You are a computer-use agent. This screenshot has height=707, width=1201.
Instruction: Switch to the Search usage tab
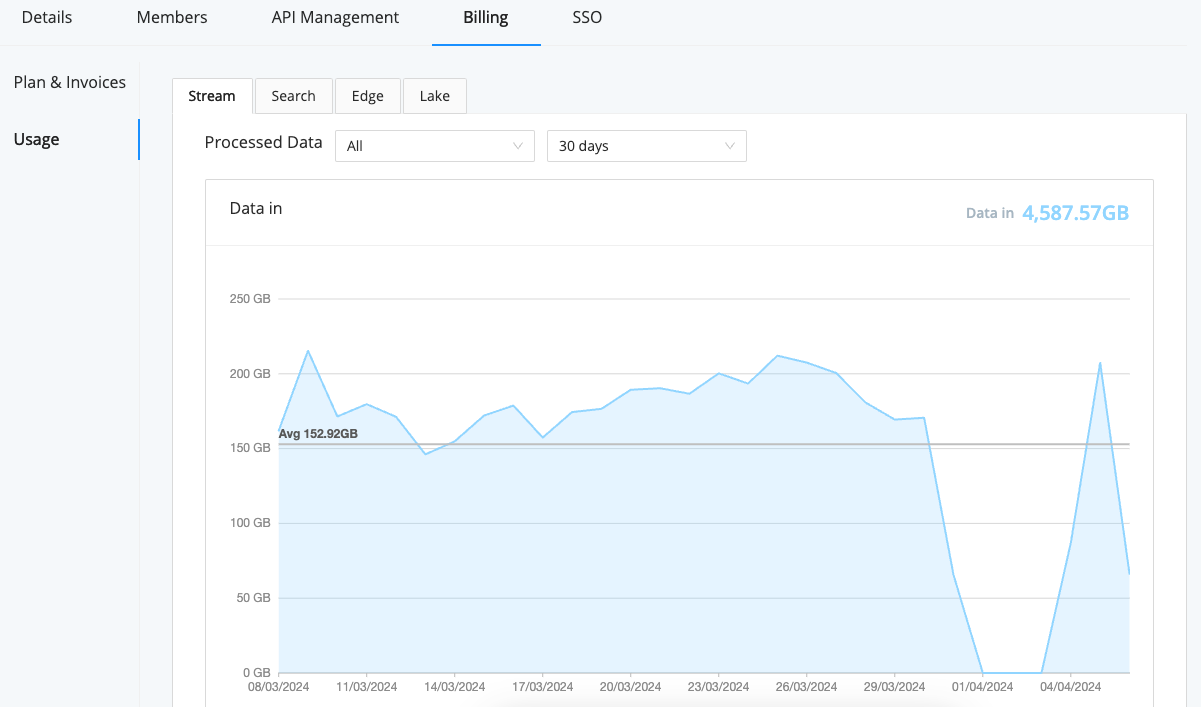(293, 96)
